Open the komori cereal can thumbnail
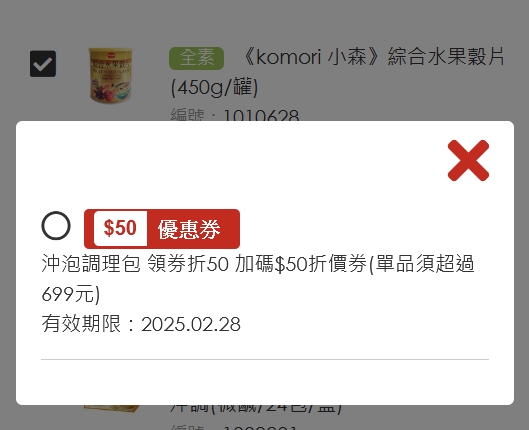This screenshot has height=430, width=529. click(111, 75)
